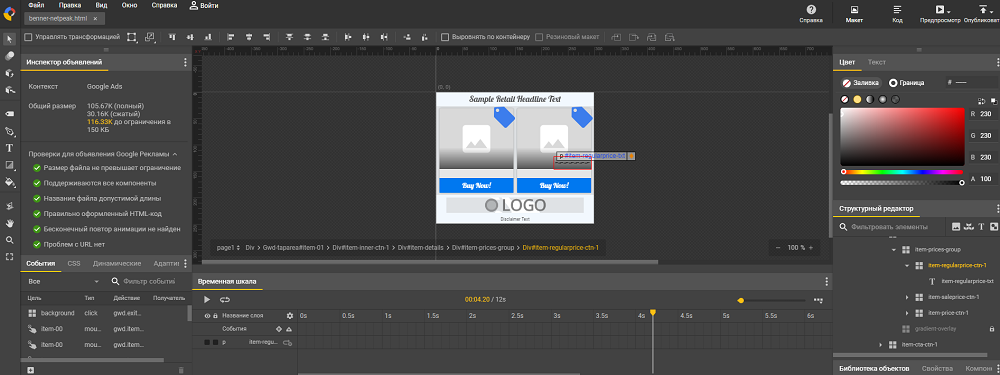The image size is (1000, 375).
Task: Expand item-price-ctn-1 tree node
Action: coord(906,312)
